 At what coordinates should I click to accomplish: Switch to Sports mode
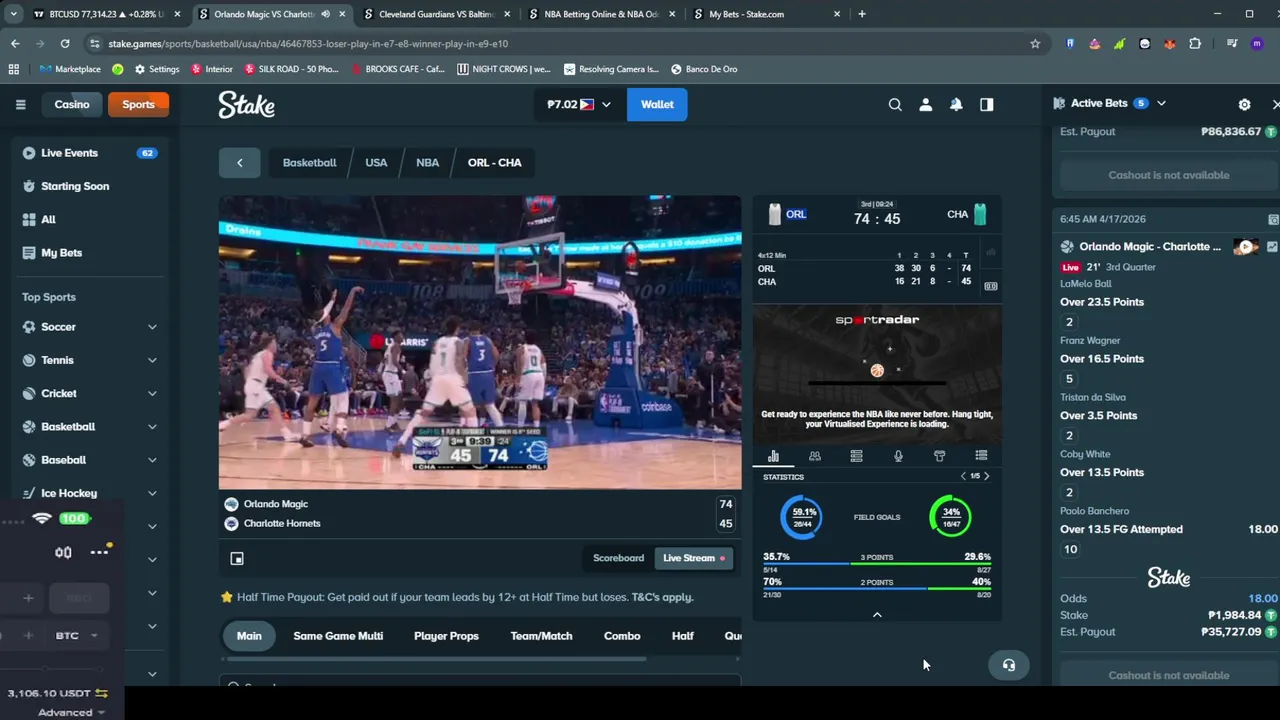138,104
